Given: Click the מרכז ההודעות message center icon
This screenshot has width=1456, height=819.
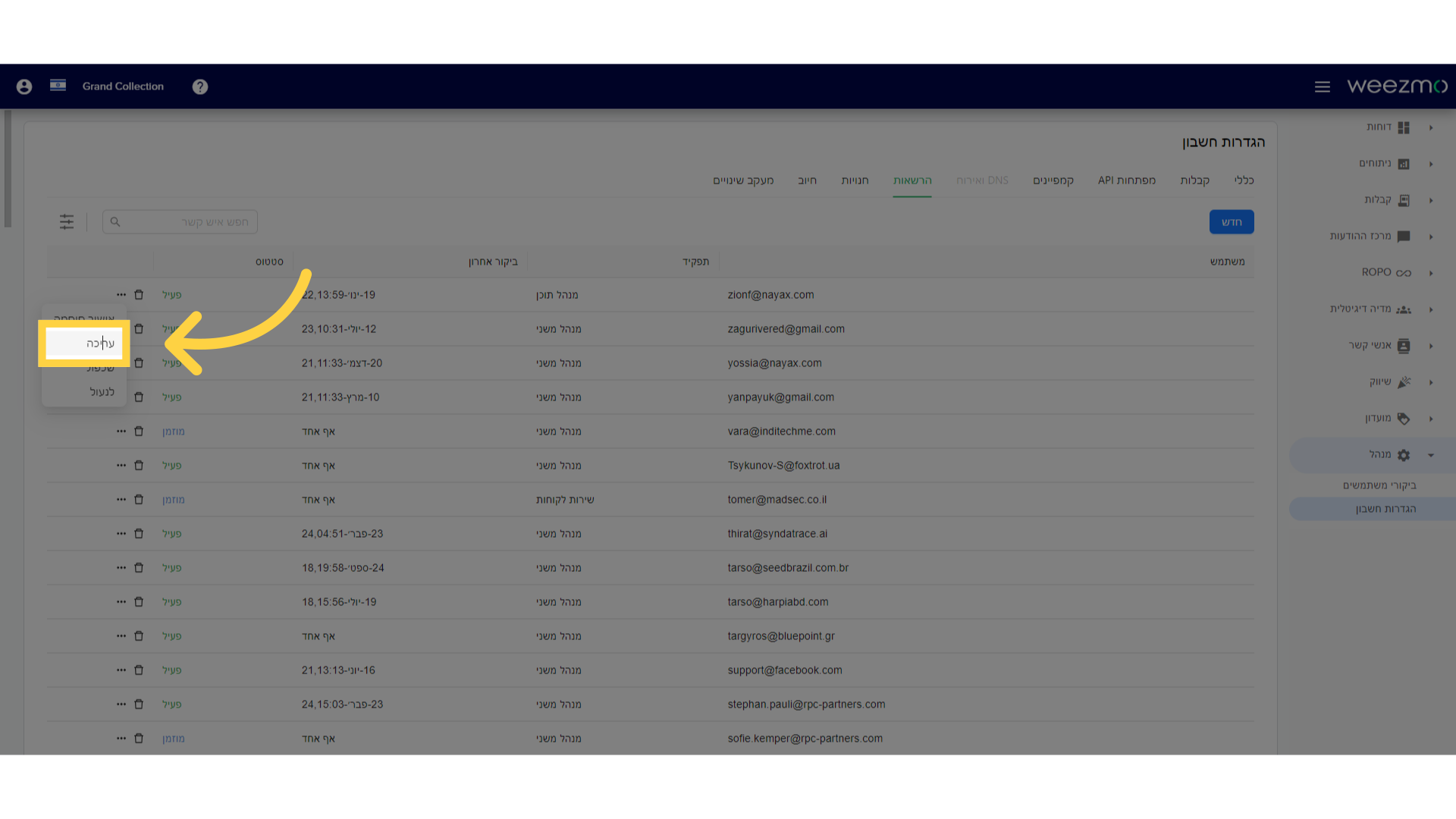Looking at the screenshot, I should (x=1404, y=237).
